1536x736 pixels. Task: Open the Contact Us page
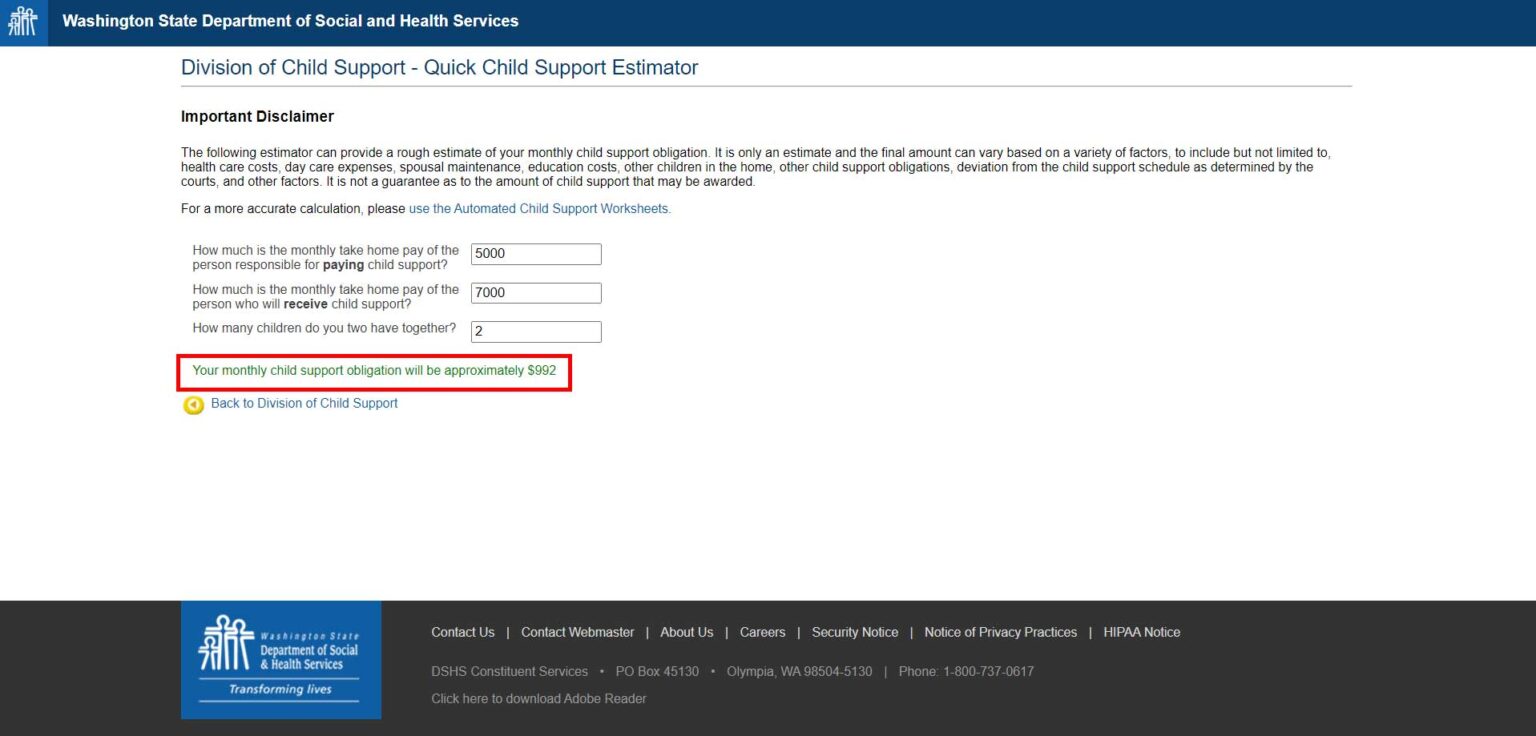click(462, 632)
